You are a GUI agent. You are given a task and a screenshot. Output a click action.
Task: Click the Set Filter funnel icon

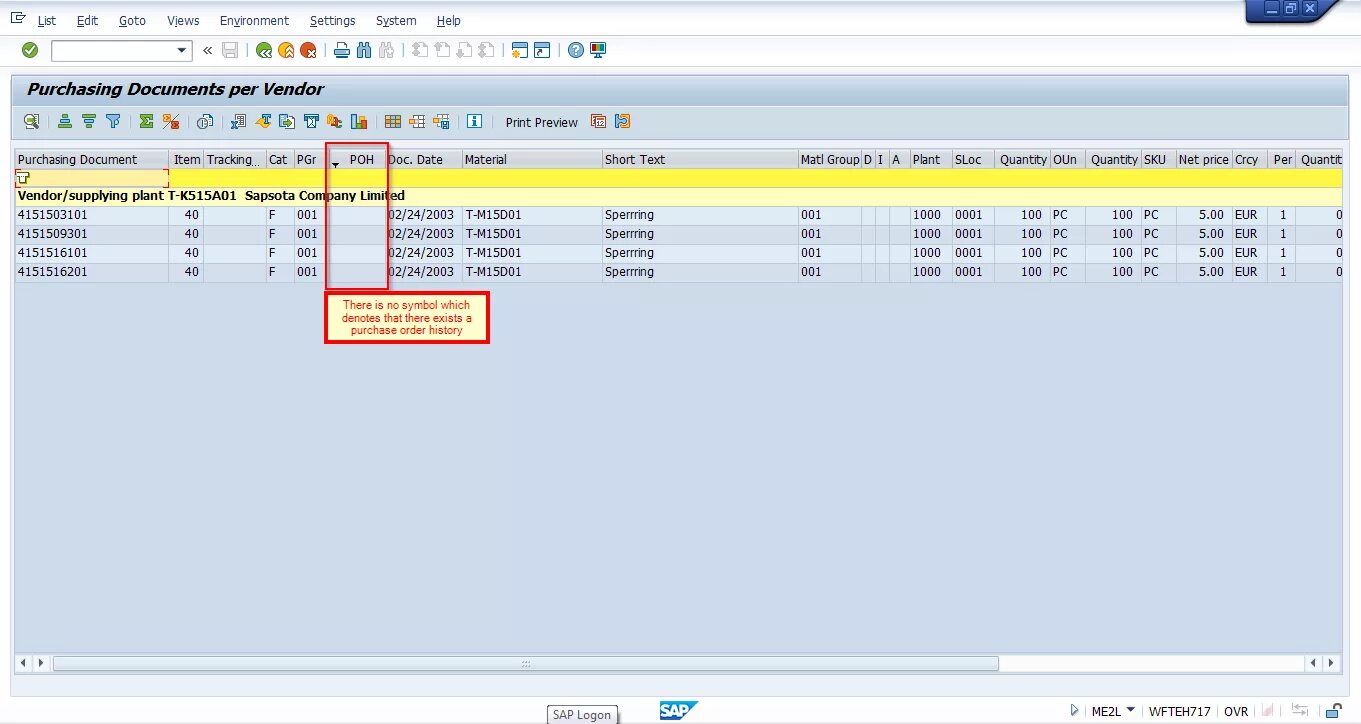pos(113,122)
